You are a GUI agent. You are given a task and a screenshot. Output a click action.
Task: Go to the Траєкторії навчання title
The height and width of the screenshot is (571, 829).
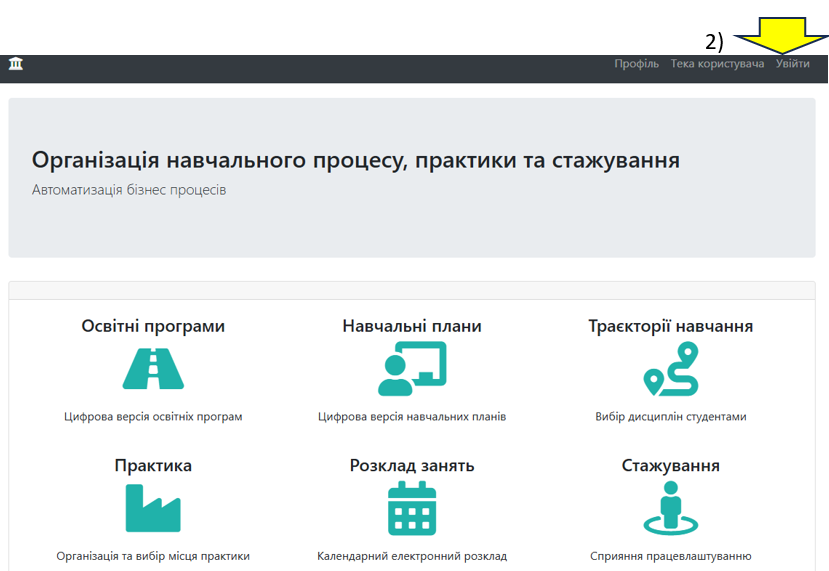point(670,326)
